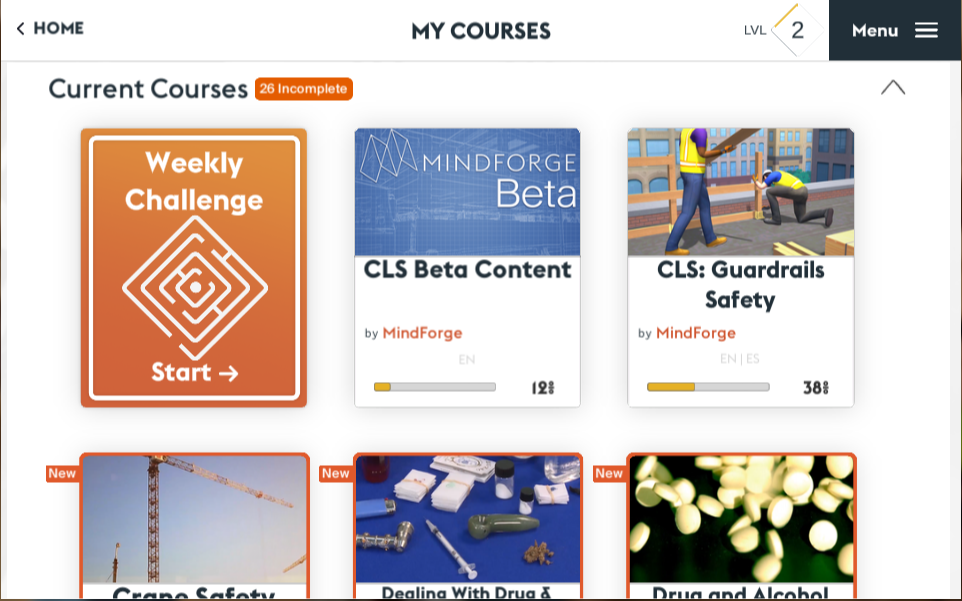Click the New badge on Crane Safety

(x=62, y=473)
